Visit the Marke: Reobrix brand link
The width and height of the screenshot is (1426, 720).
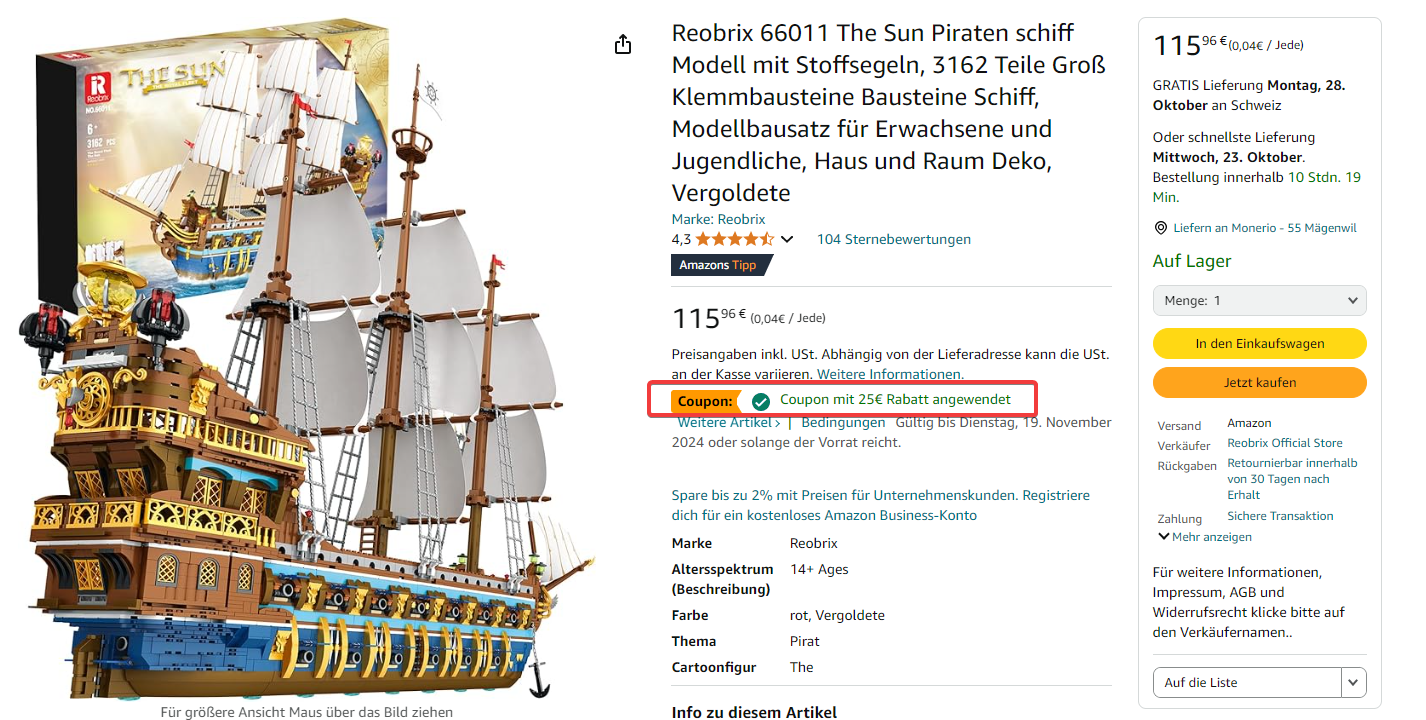(x=718, y=219)
